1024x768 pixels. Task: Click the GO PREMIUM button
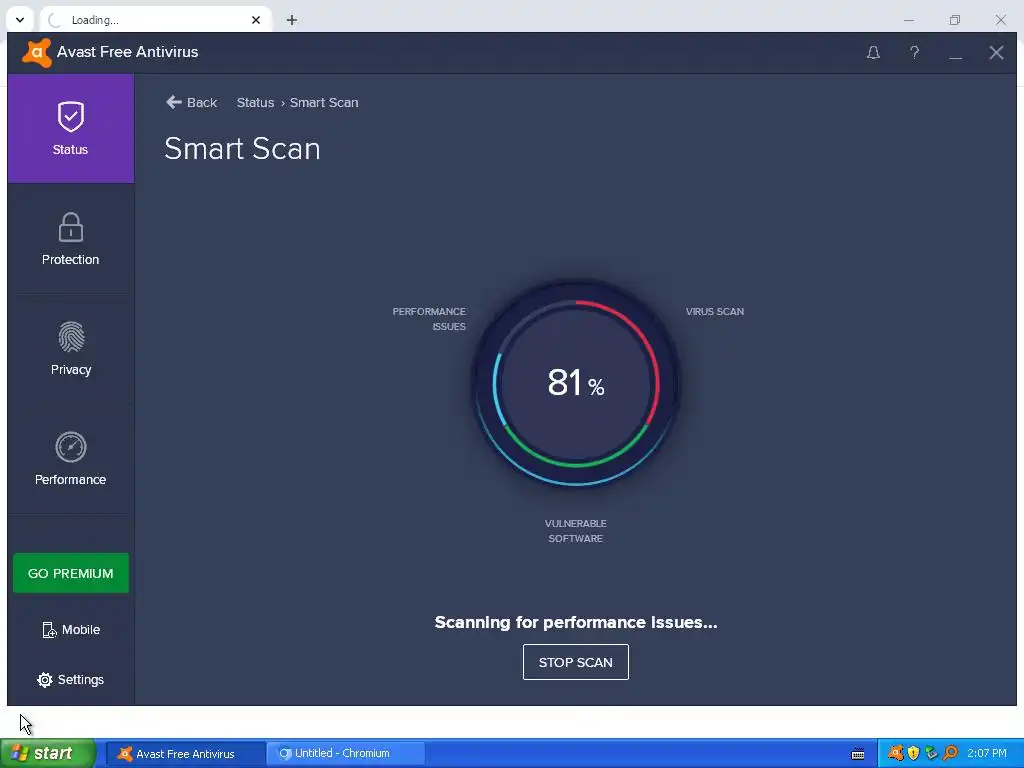[71, 573]
